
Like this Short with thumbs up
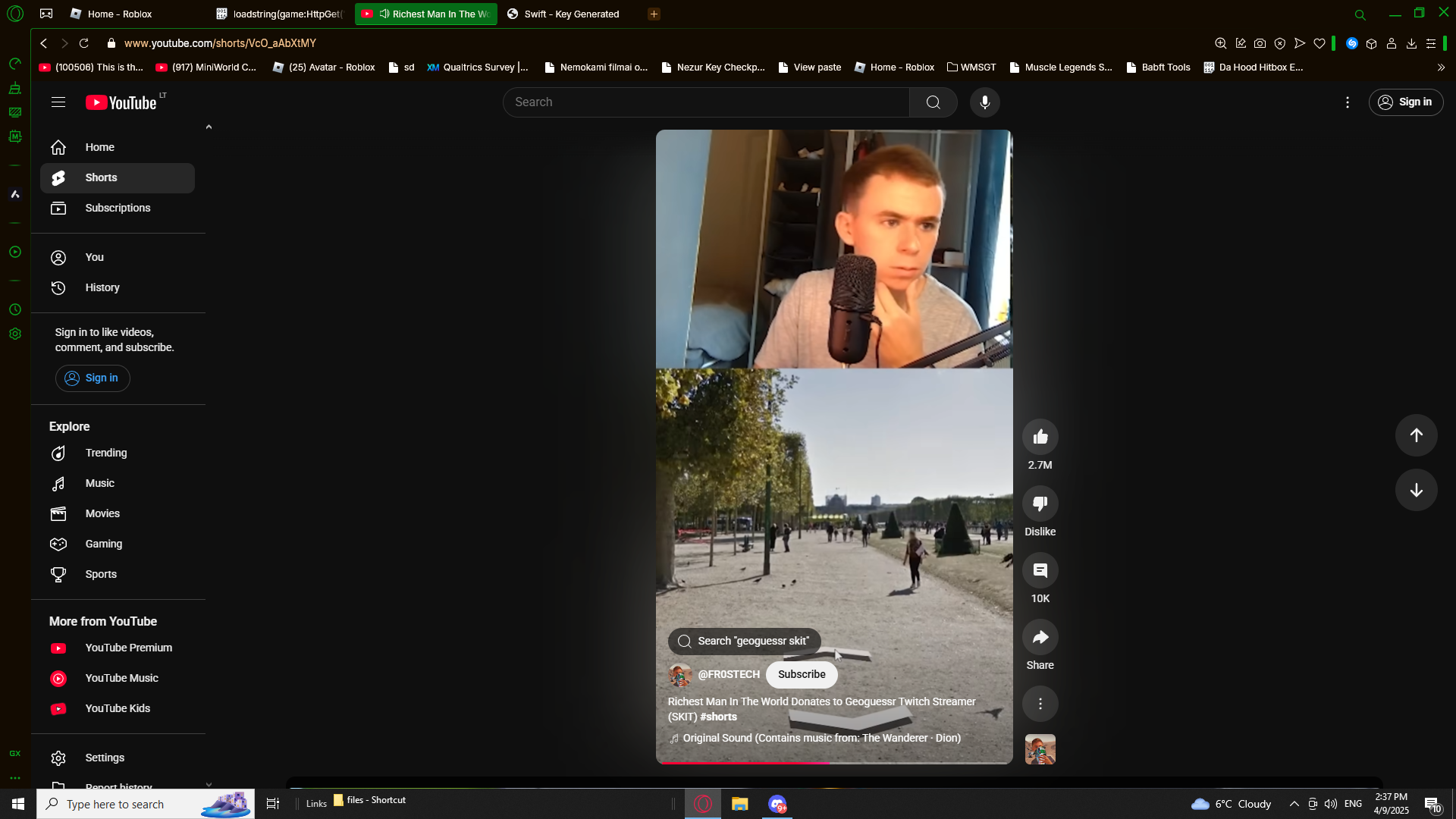tap(1040, 437)
